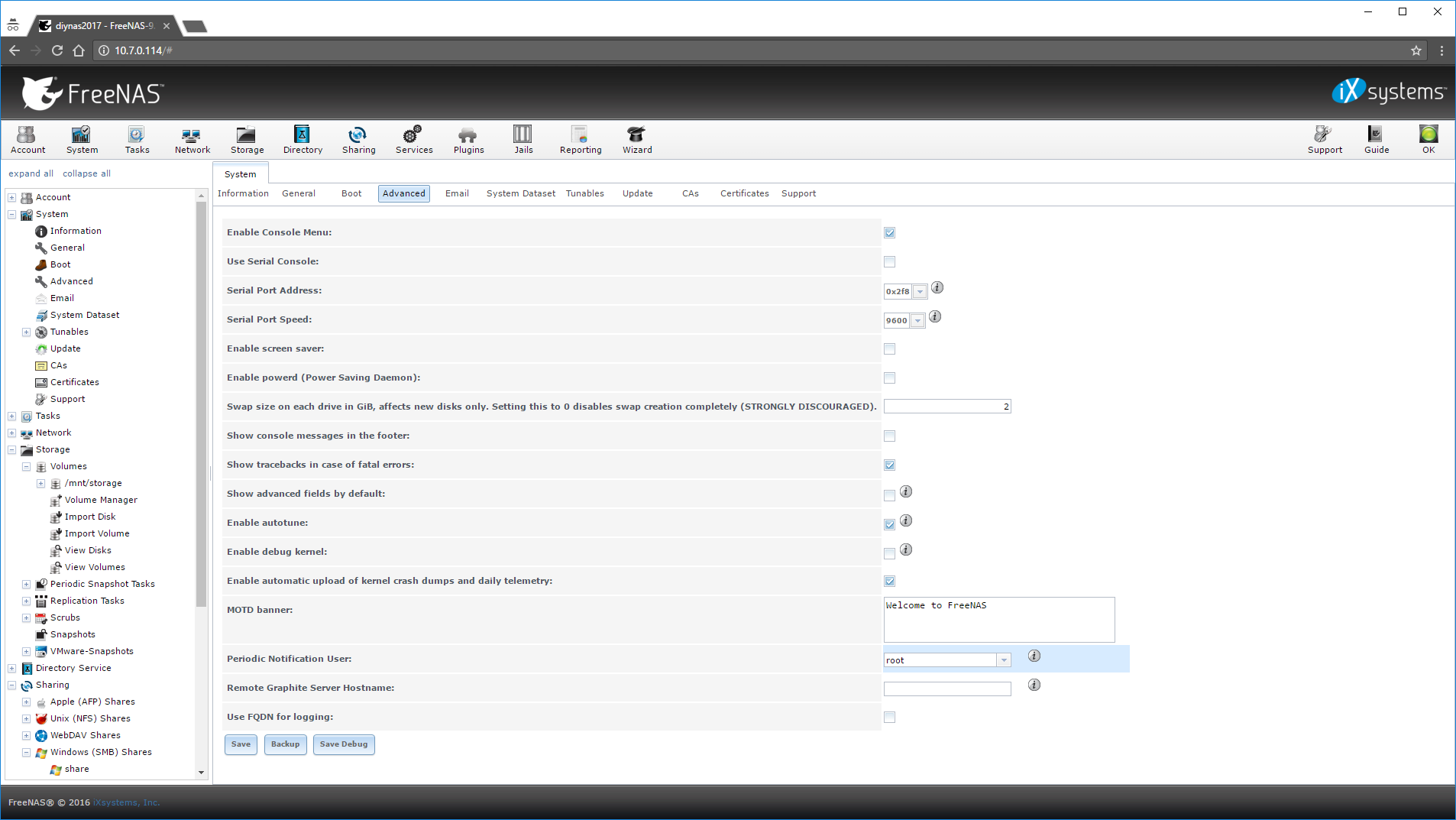
Task: Launch the Wizard toolbar icon
Action: coord(637,140)
